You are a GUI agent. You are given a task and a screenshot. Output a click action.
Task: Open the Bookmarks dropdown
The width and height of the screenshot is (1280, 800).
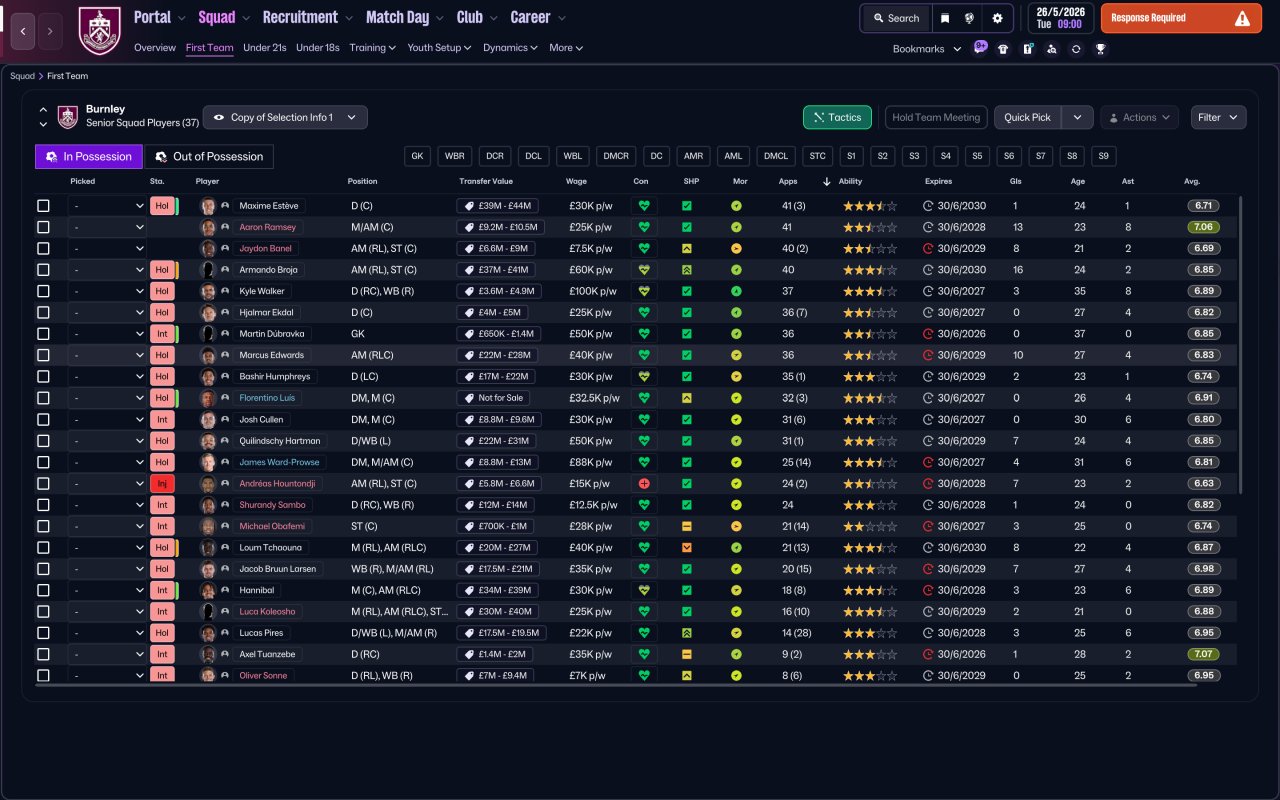coord(927,48)
